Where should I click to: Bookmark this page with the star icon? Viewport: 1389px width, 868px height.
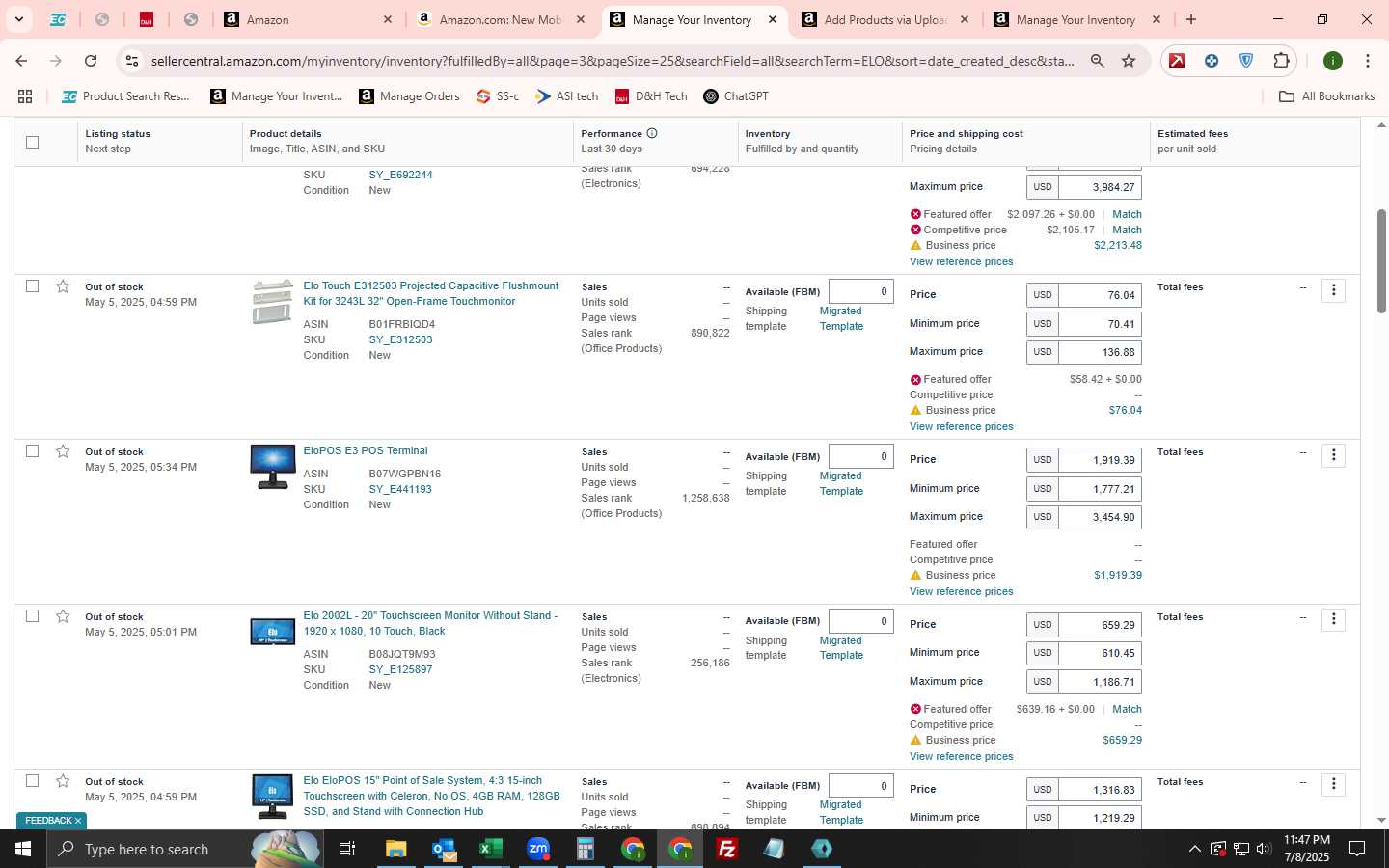[1129, 61]
